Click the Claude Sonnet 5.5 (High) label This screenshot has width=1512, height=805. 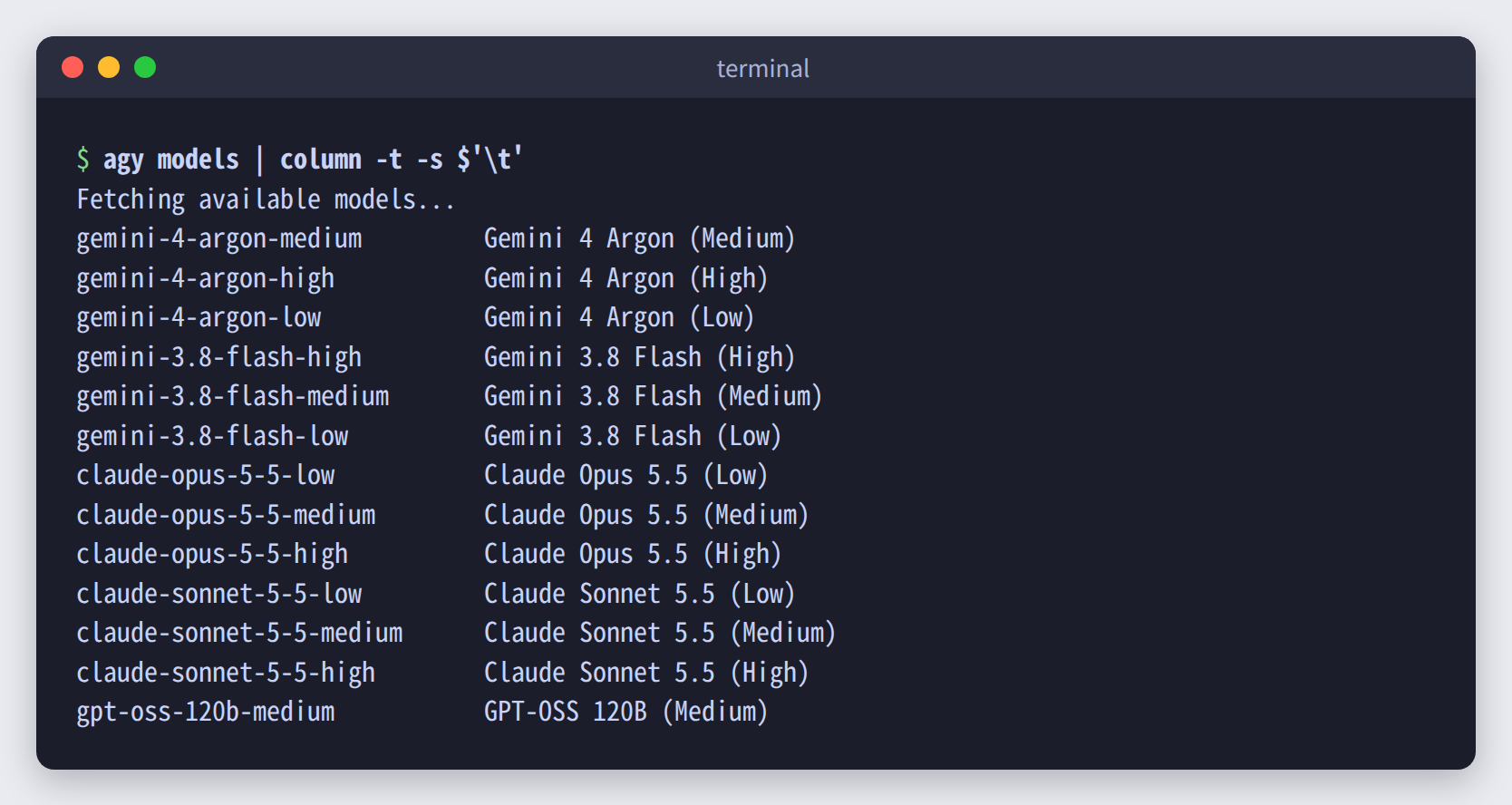pos(646,673)
